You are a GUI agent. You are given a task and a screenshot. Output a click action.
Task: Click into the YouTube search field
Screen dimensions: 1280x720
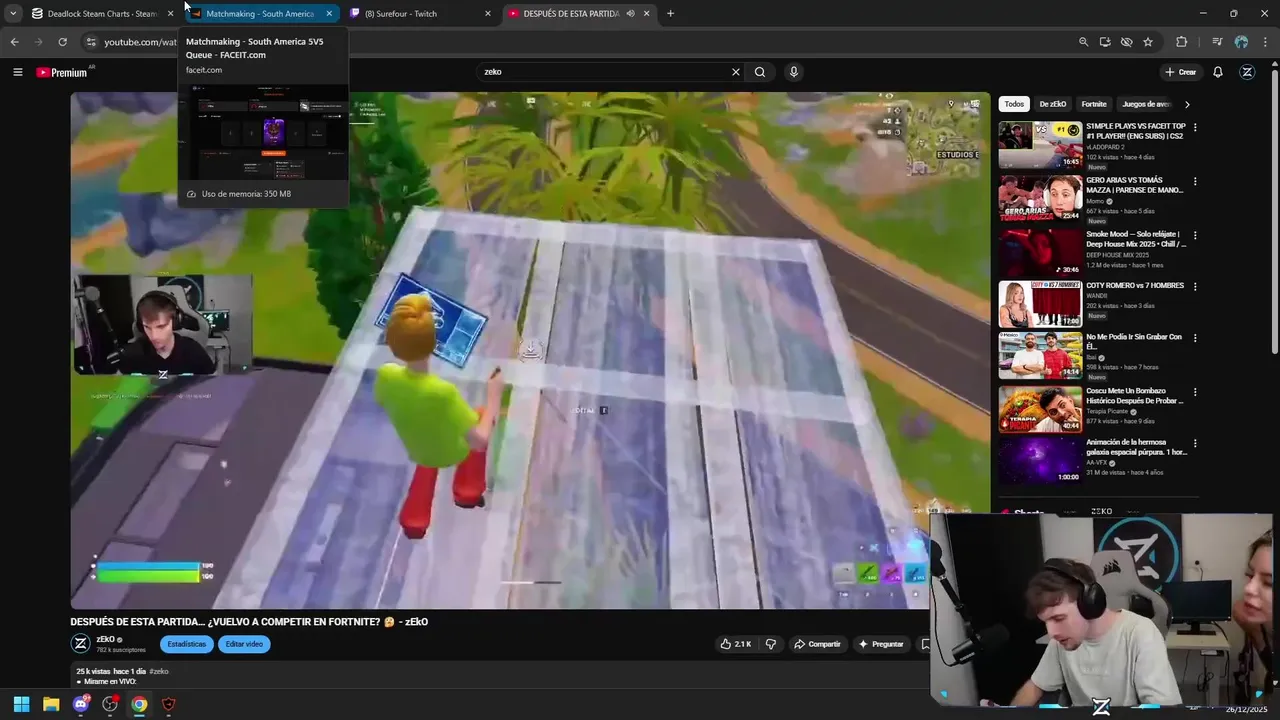[x=605, y=72]
